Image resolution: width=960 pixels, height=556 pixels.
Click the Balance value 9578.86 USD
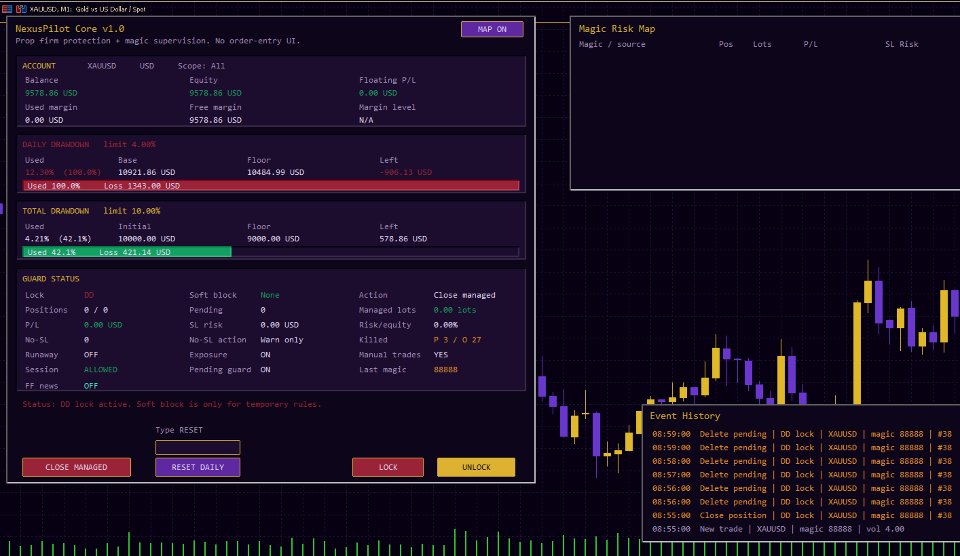[x=51, y=93]
